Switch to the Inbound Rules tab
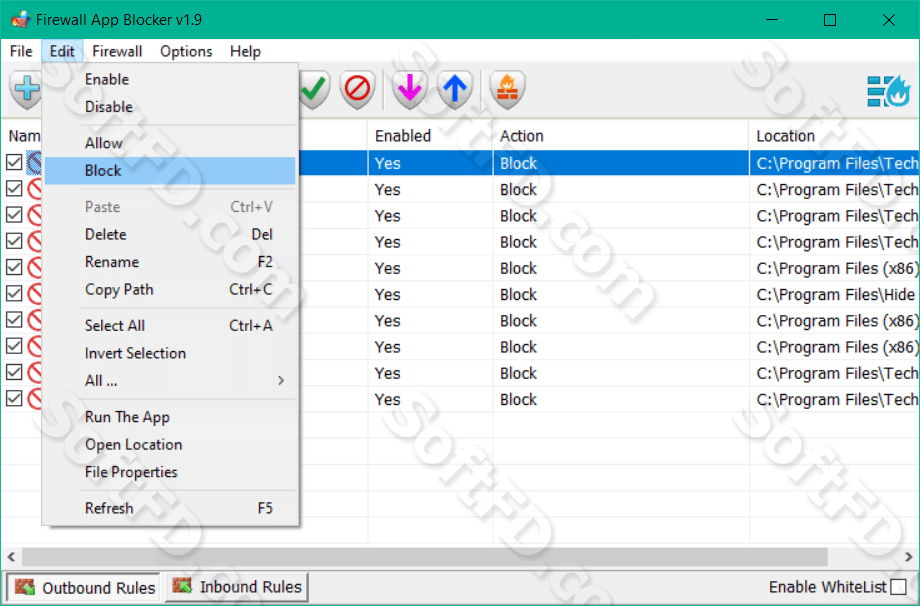The width and height of the screenshot is (920, 606). pyautogui.click(x=236, y=587)
